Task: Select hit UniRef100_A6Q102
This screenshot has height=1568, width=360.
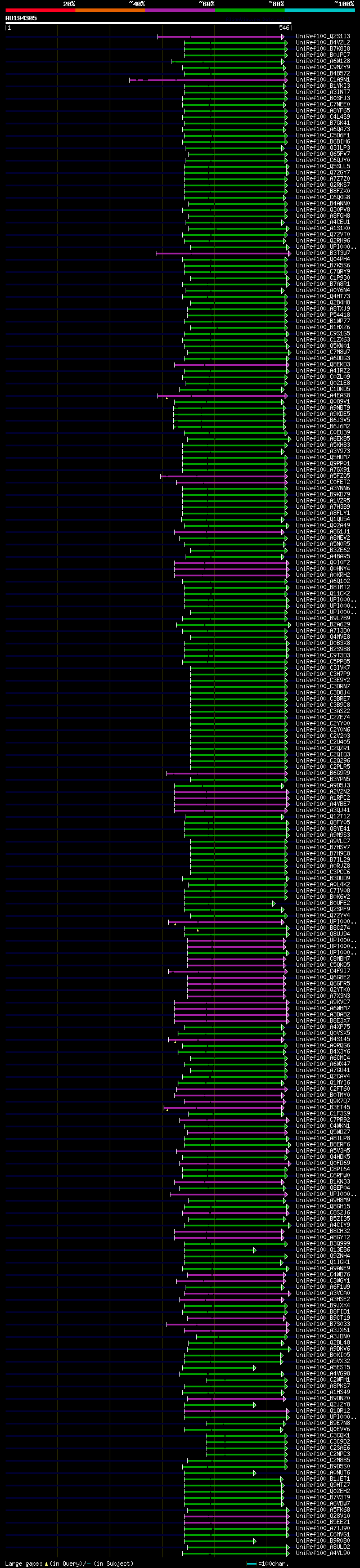Action: [323, 581]
